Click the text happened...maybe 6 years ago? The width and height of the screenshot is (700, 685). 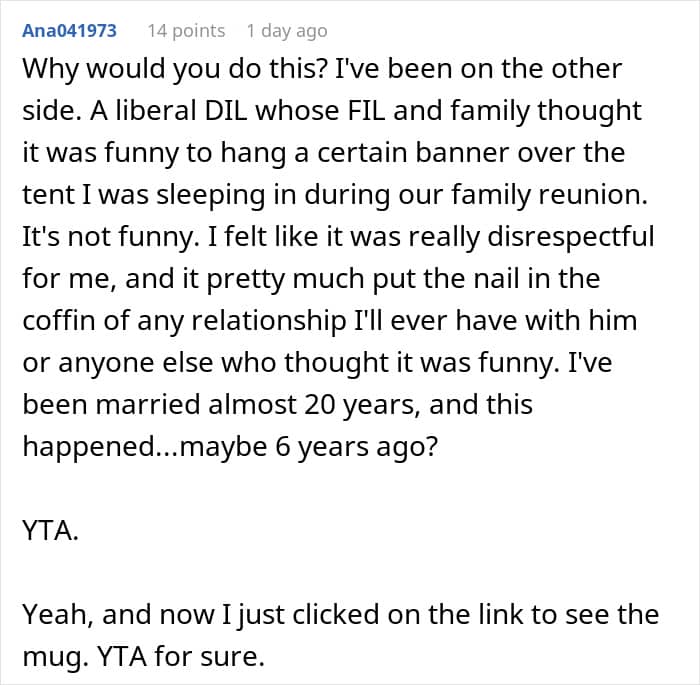(x=230, y=446)
